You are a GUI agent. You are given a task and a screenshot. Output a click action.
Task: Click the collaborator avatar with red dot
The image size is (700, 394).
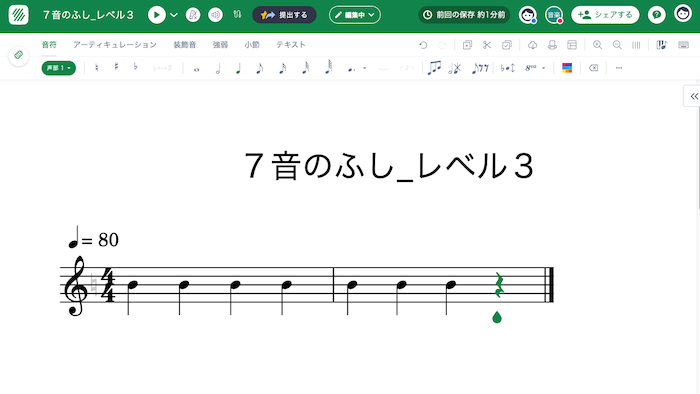point(554,15)
